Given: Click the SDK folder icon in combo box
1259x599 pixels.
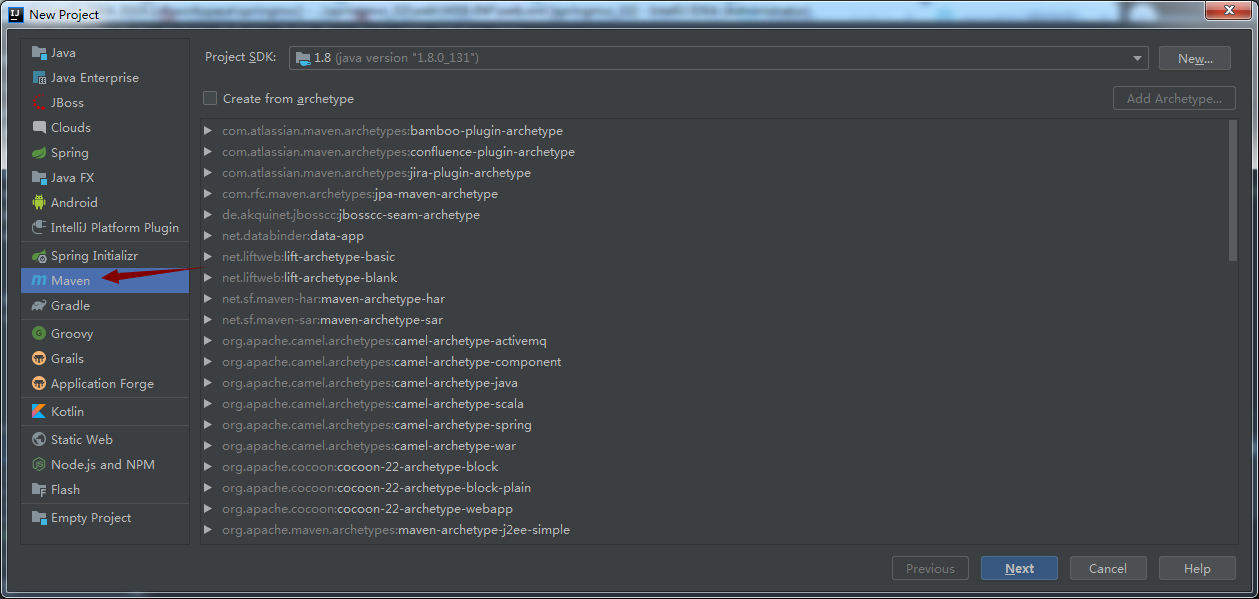Looking at the screenshot, I should pyautogui.click(x=304, y=58).
